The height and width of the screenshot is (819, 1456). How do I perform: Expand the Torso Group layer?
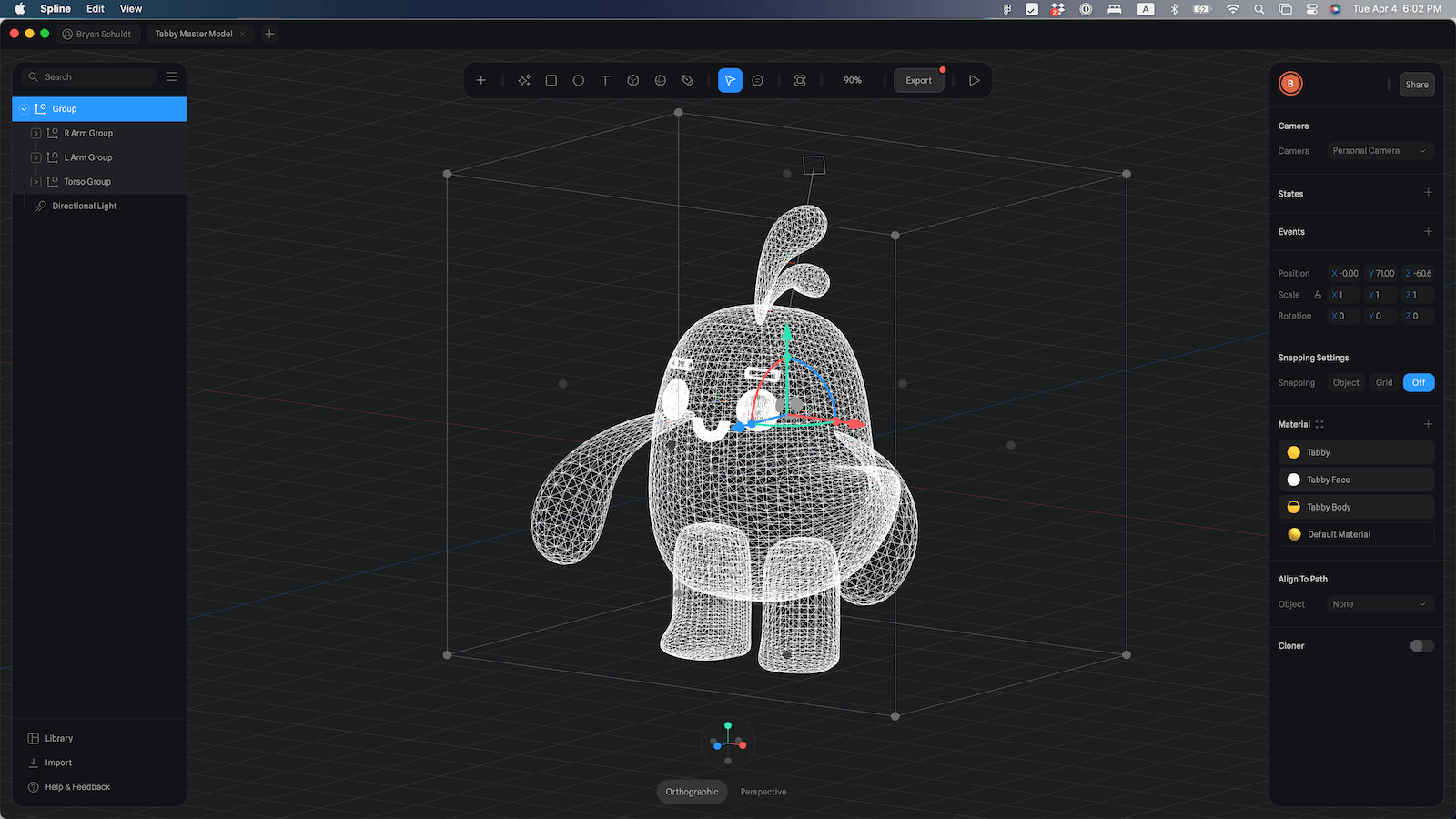[35, 182]
